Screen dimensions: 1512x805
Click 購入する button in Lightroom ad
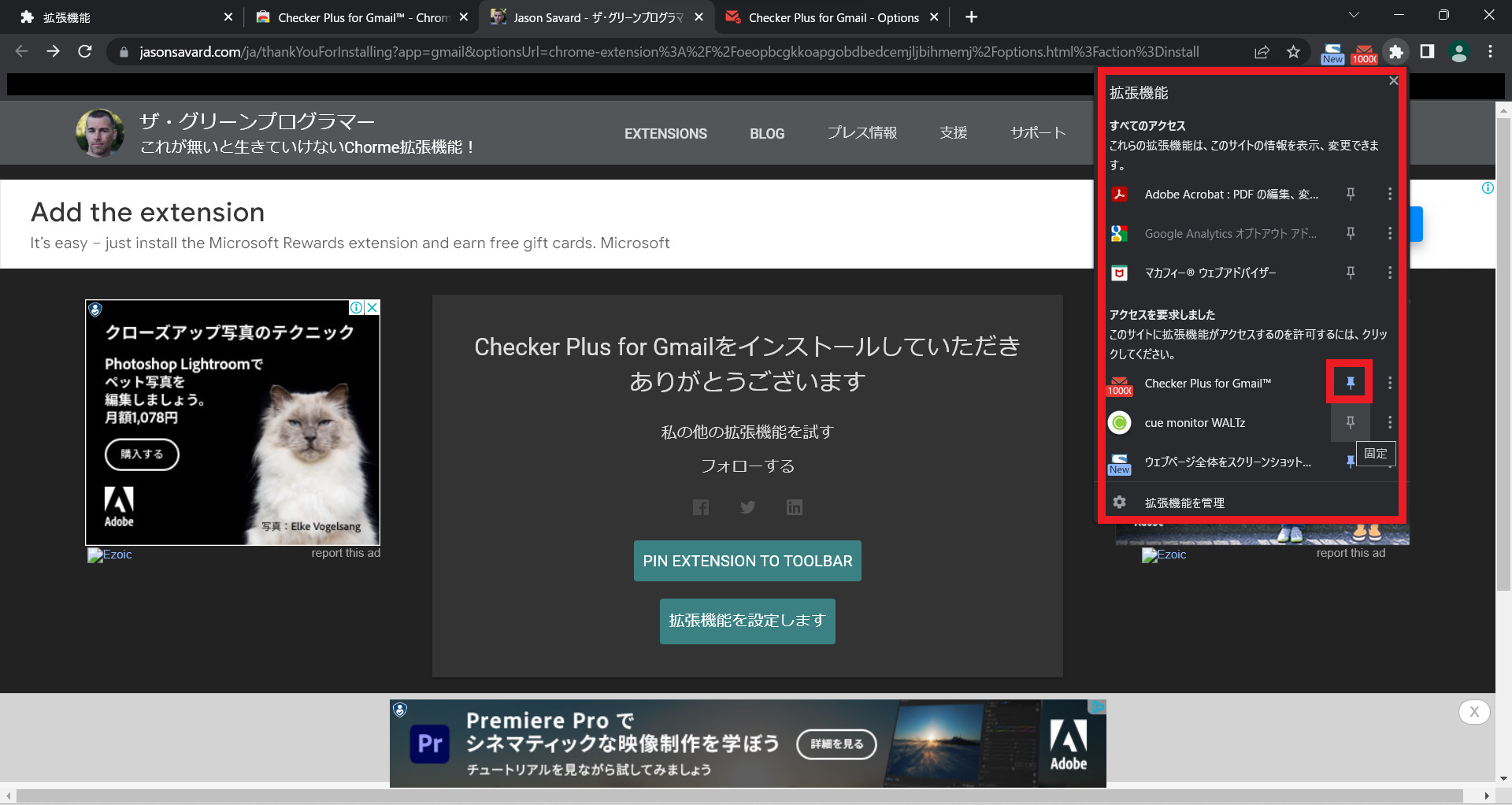pos(142,454)
